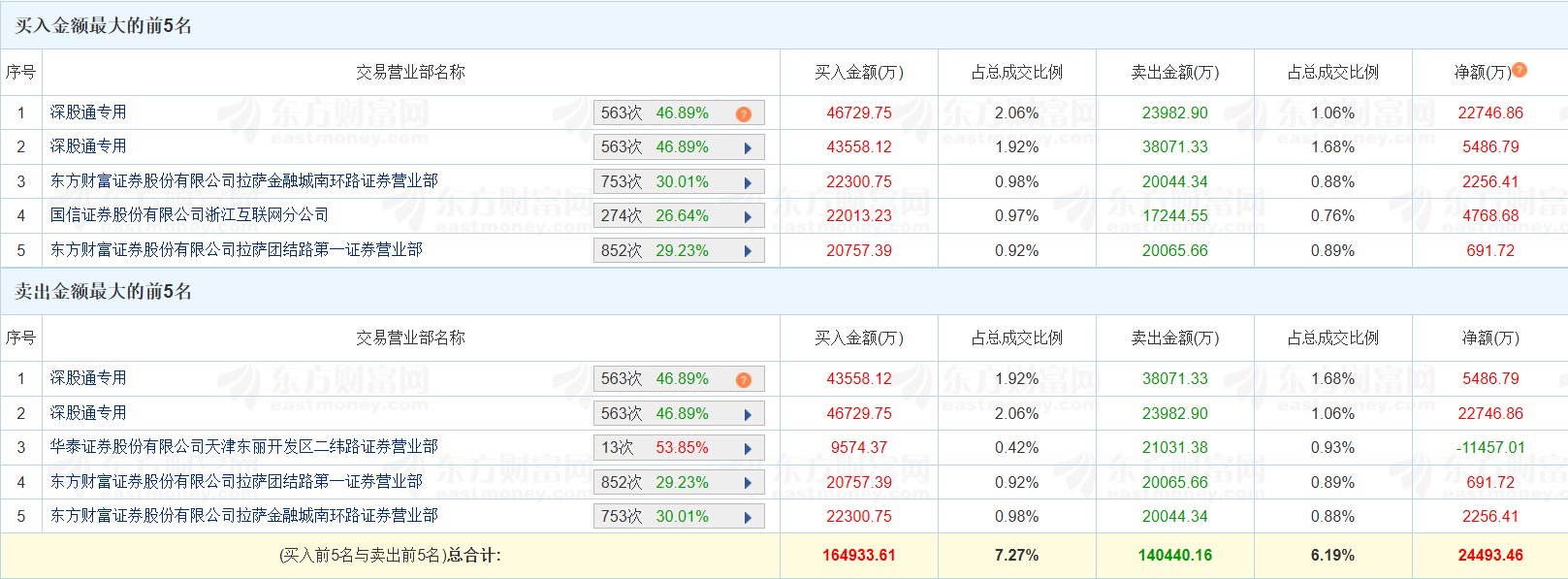Open 国信证券浙江互联网分公司 link
The height and width of the screenshot is (579, 1568).
(x=189, y=215)
